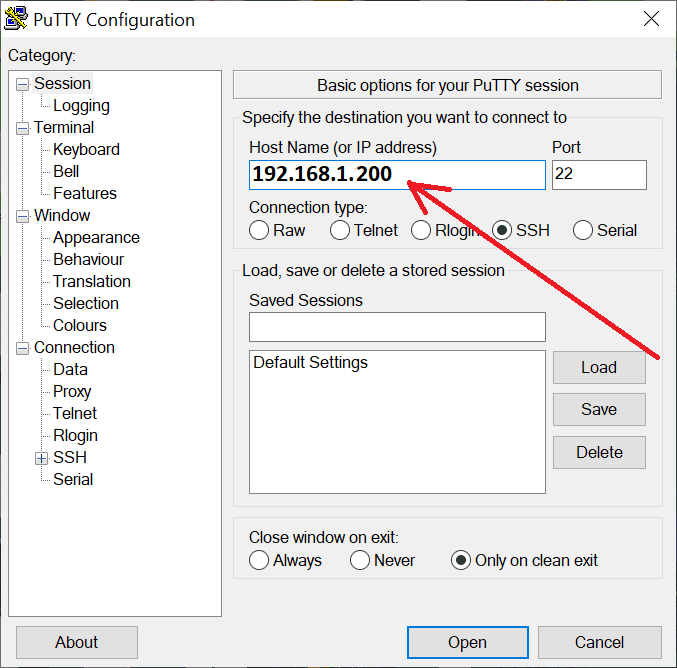Click the Load button

[598, 367]
